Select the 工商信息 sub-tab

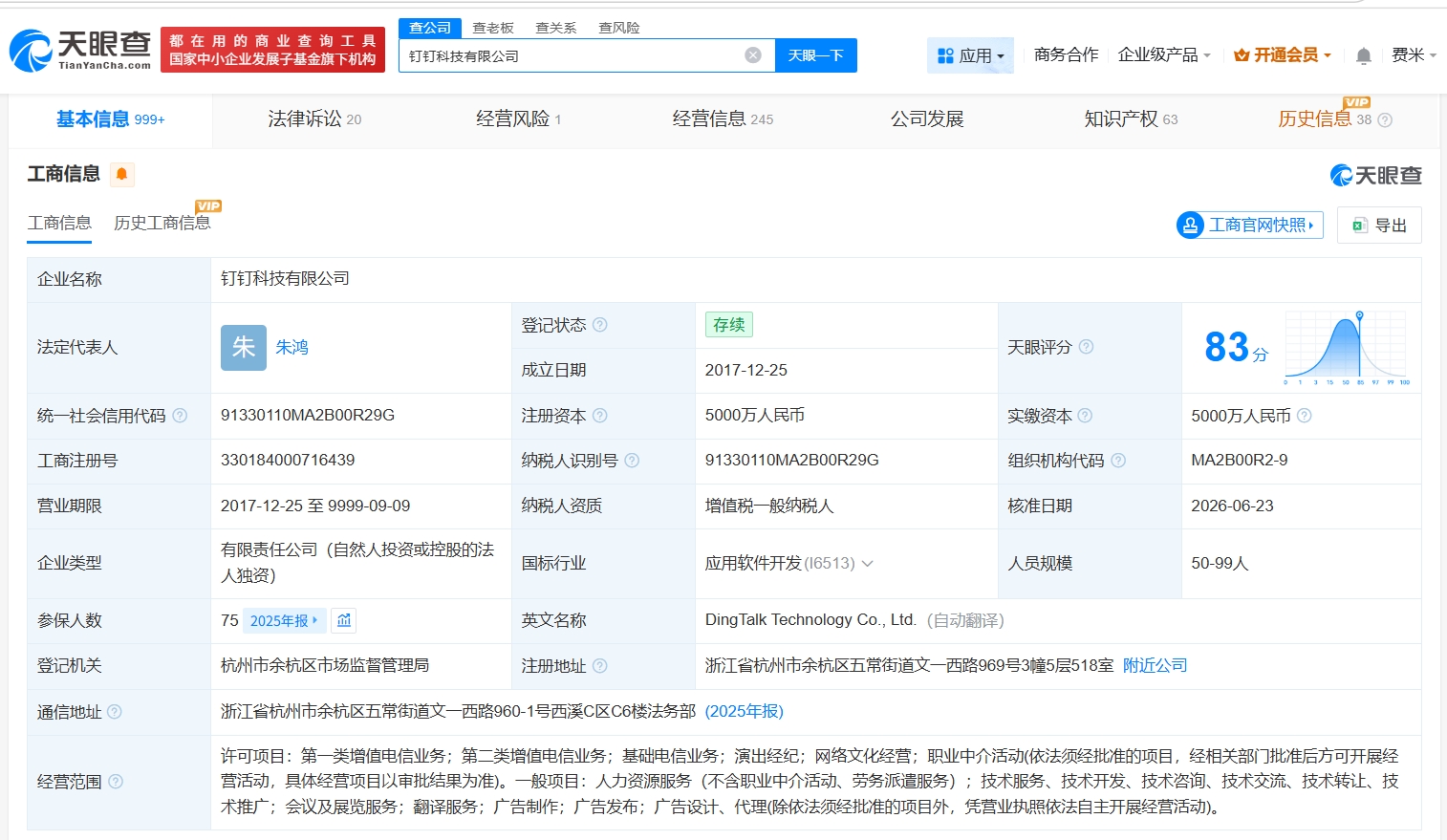pos(59,223)
